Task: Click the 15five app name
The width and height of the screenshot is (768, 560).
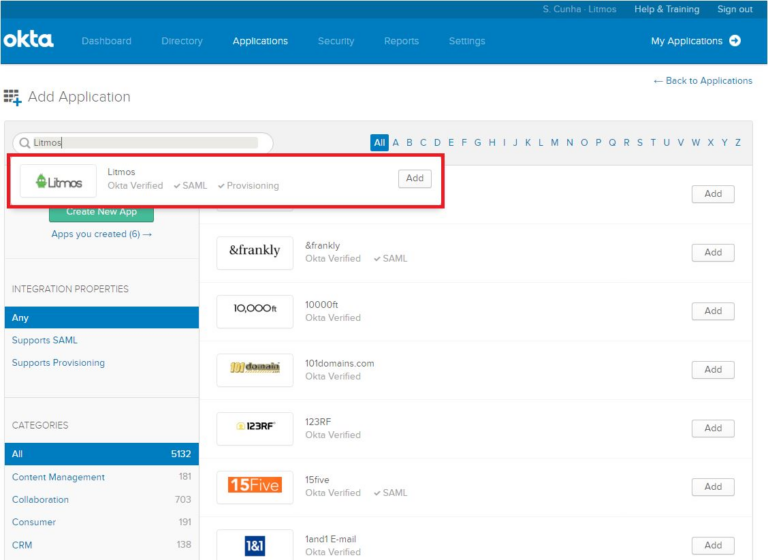Action: pyautogui.click(x=317, y=480)
